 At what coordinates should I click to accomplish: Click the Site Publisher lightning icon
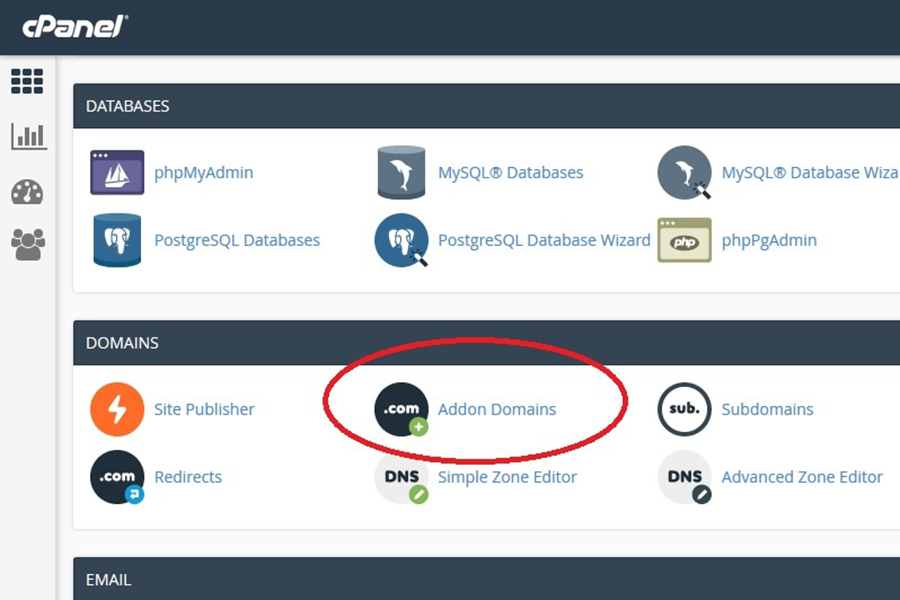point(117,409)
